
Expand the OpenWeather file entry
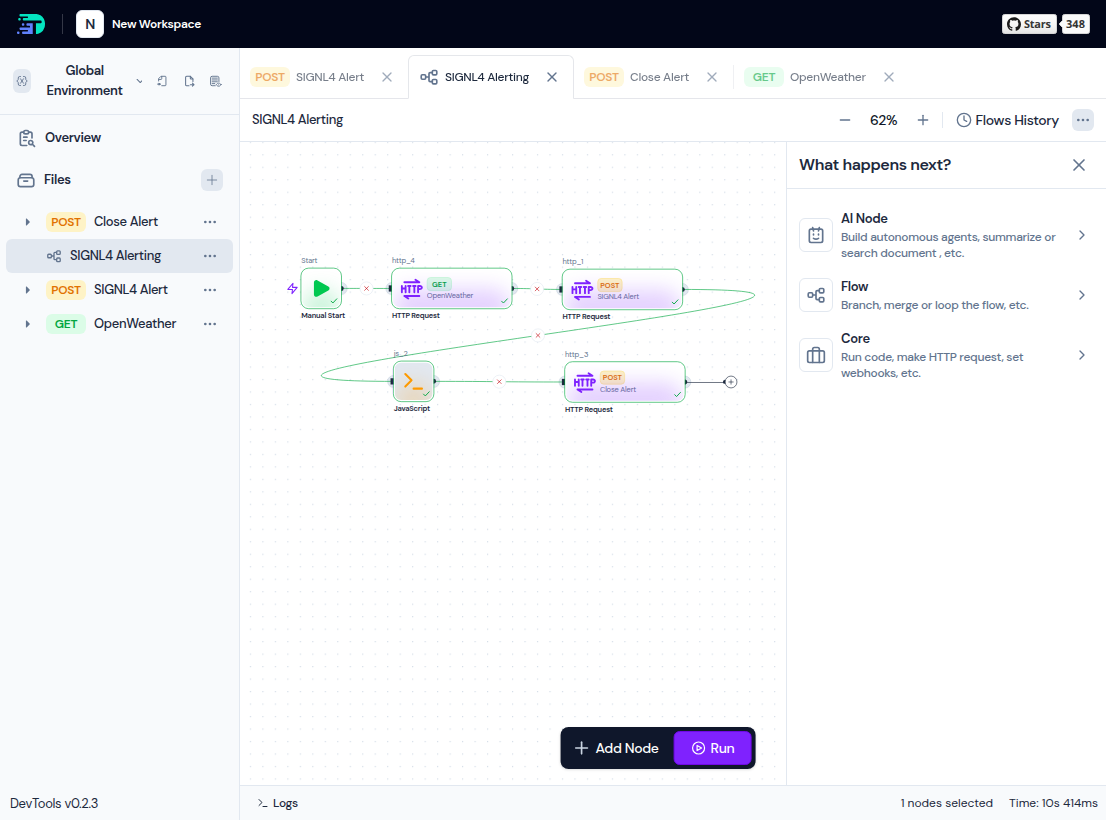tap(29, 323)
